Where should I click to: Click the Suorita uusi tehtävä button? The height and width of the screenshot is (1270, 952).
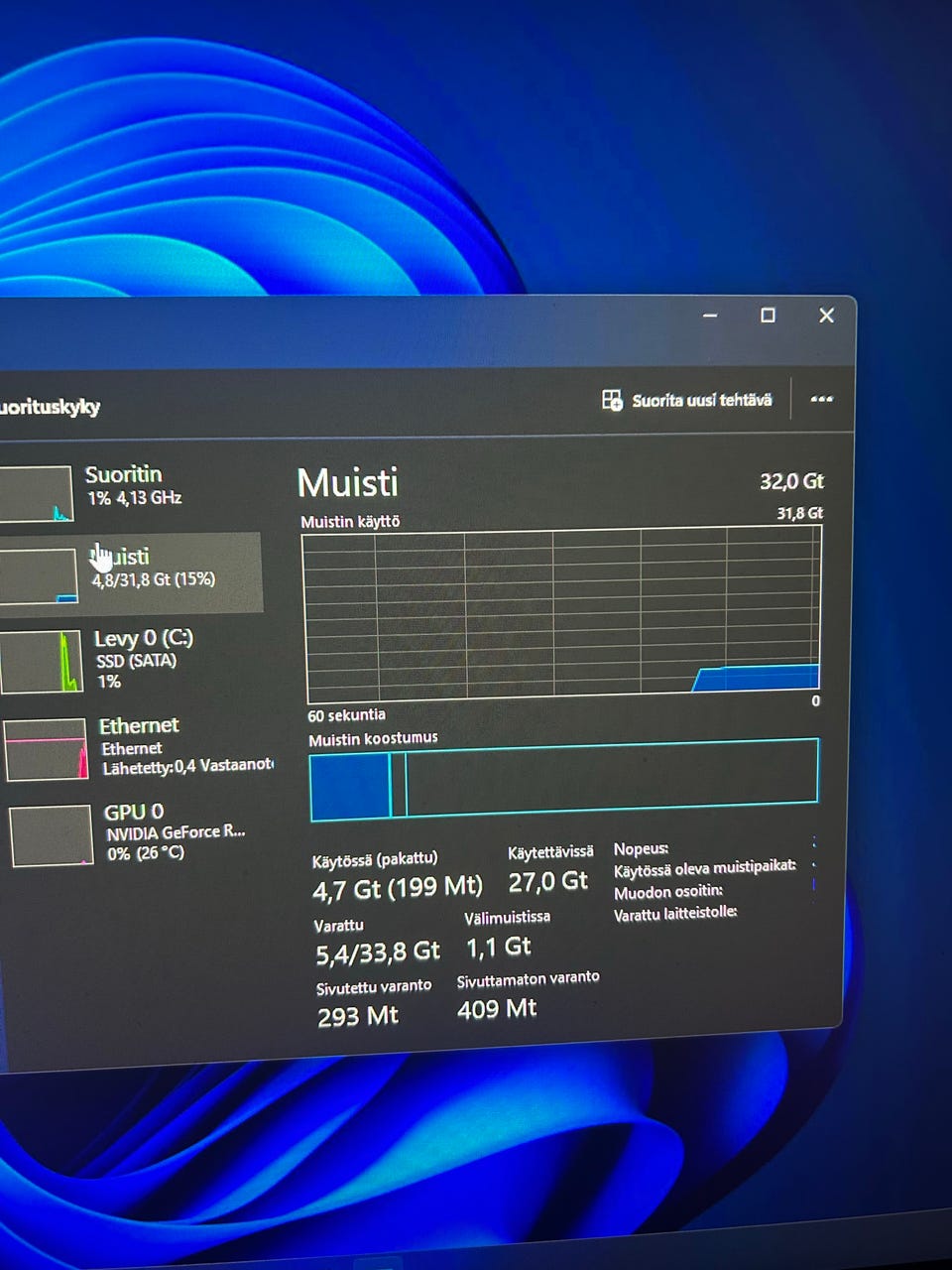[x=686, y=400]
